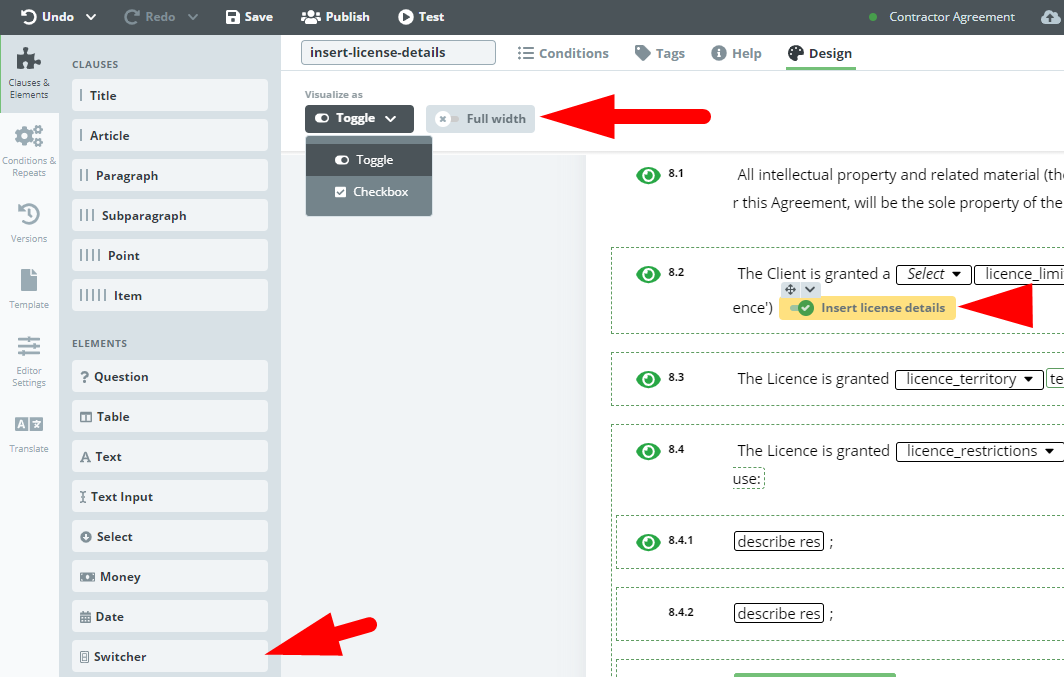Toggle visibility eye for clause 8.1

[648, 176]
